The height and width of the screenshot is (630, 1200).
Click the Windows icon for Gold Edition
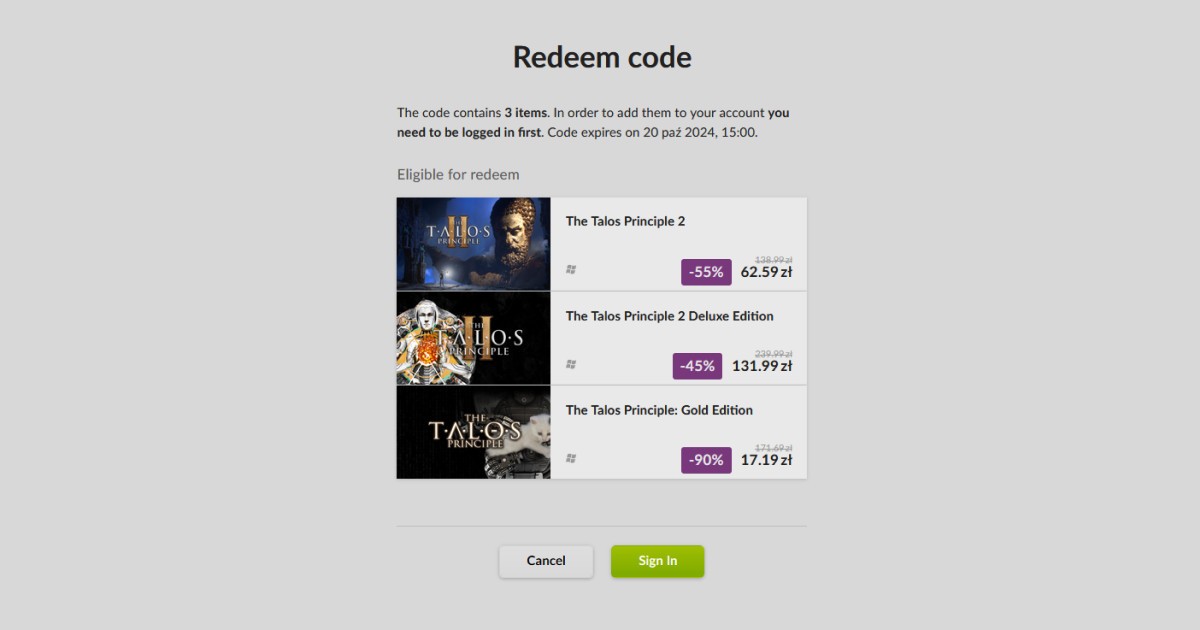pyautogui.click(x=571, y=458)
